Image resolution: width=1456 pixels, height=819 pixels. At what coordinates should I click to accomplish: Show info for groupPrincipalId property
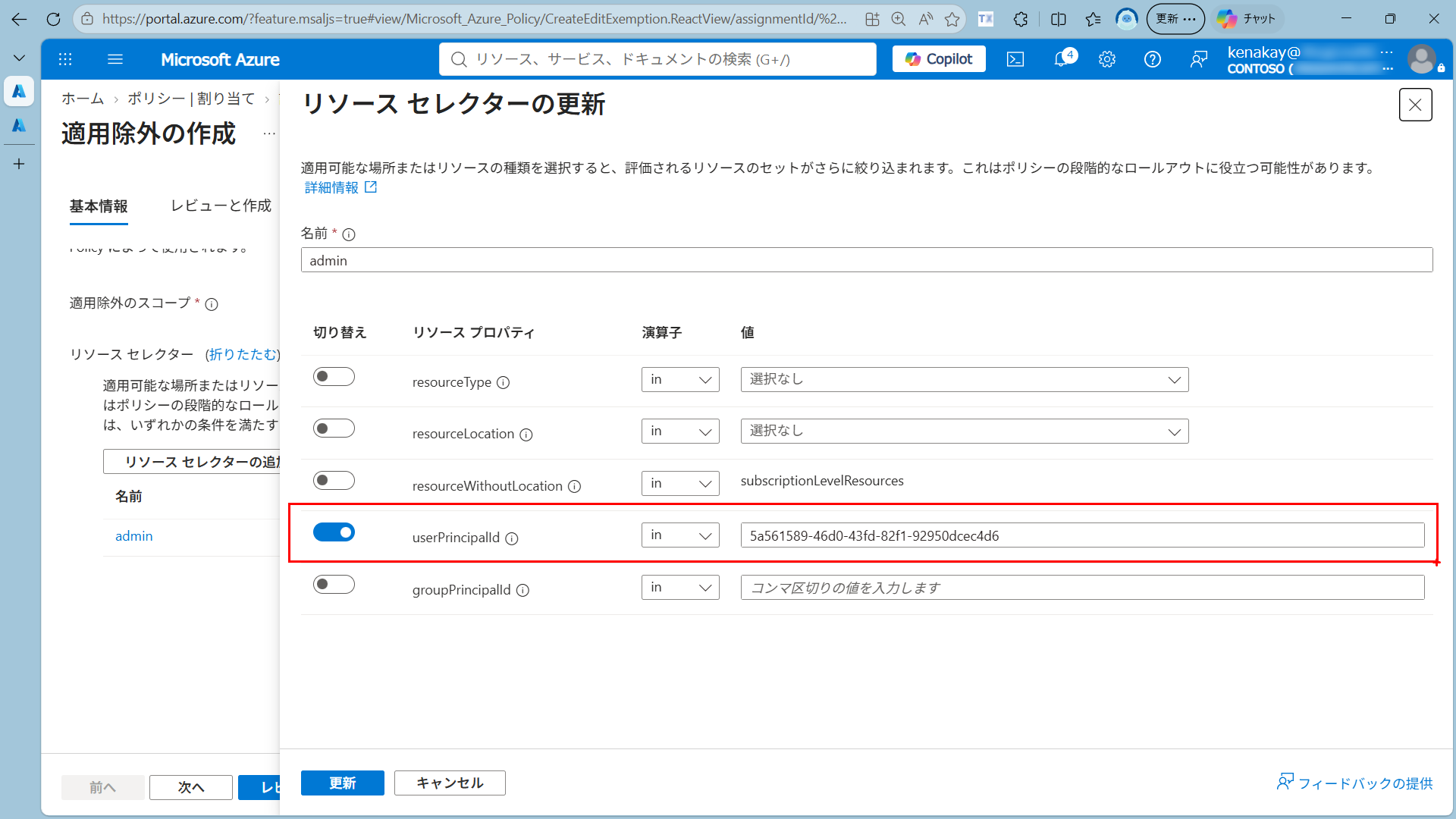point(522,590)
